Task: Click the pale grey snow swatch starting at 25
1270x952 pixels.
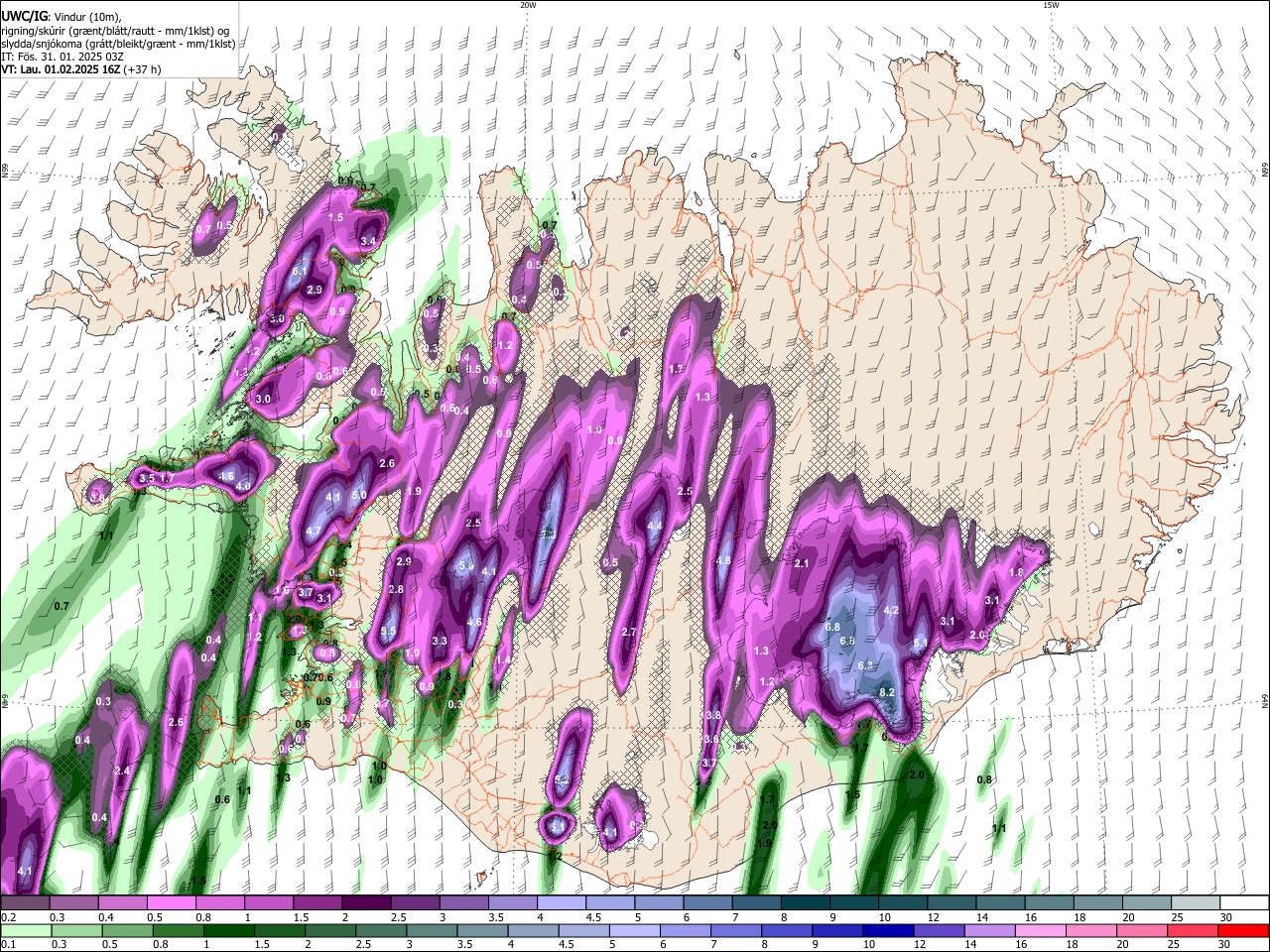Action: pyautogui.click(x=1195, y=903)
